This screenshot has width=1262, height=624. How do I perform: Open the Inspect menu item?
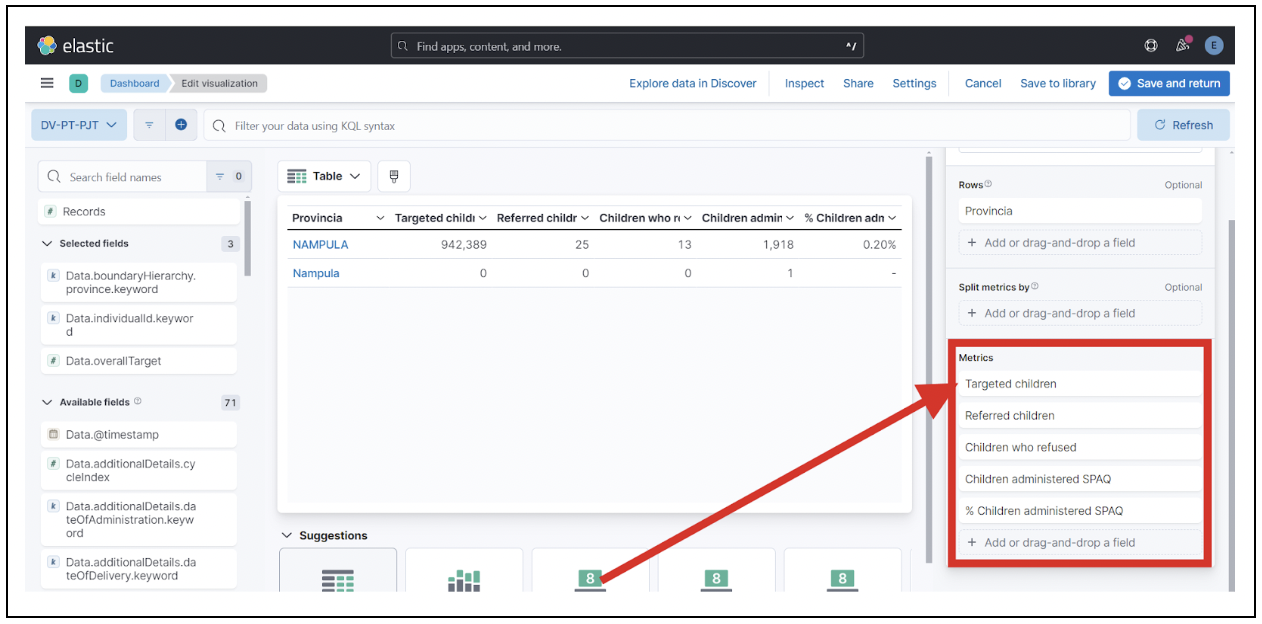804,83
